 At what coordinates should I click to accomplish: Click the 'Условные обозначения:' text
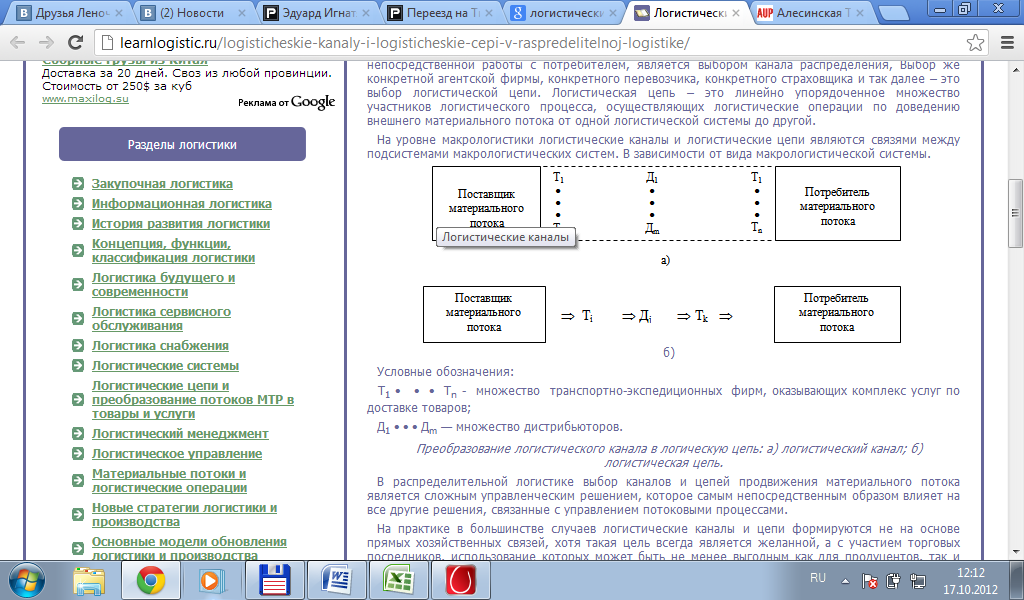point(445,372)
